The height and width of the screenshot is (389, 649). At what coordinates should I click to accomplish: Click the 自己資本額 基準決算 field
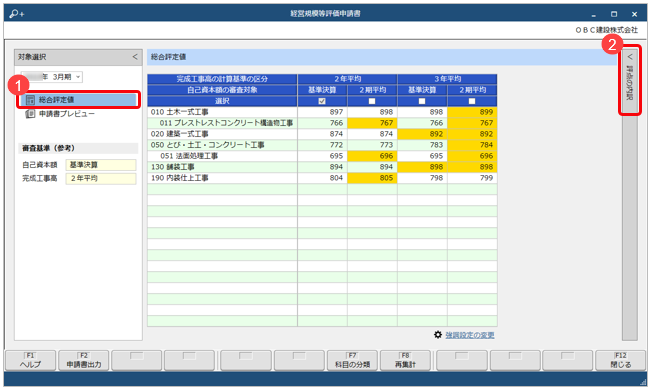pos(101,165)
